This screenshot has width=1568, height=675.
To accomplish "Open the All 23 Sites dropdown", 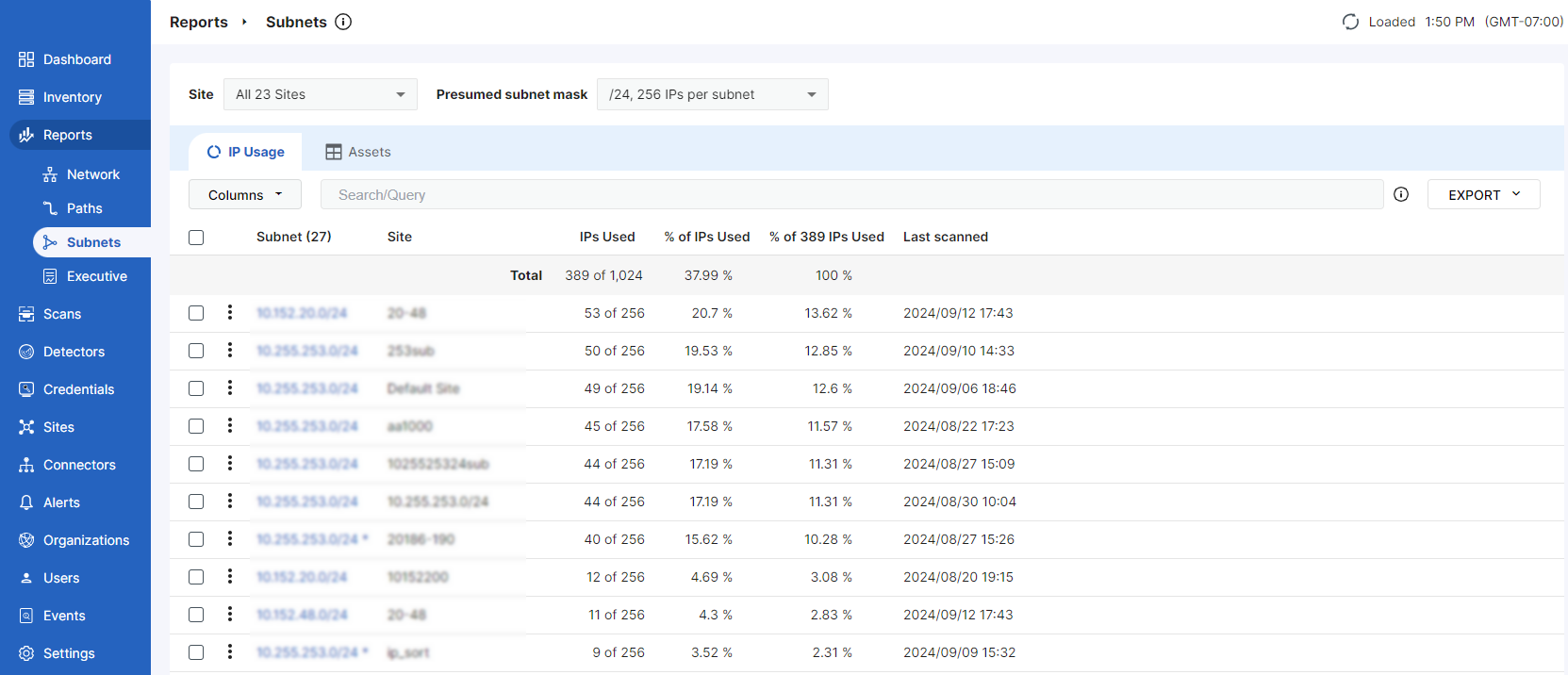I will tap(320, 94).
